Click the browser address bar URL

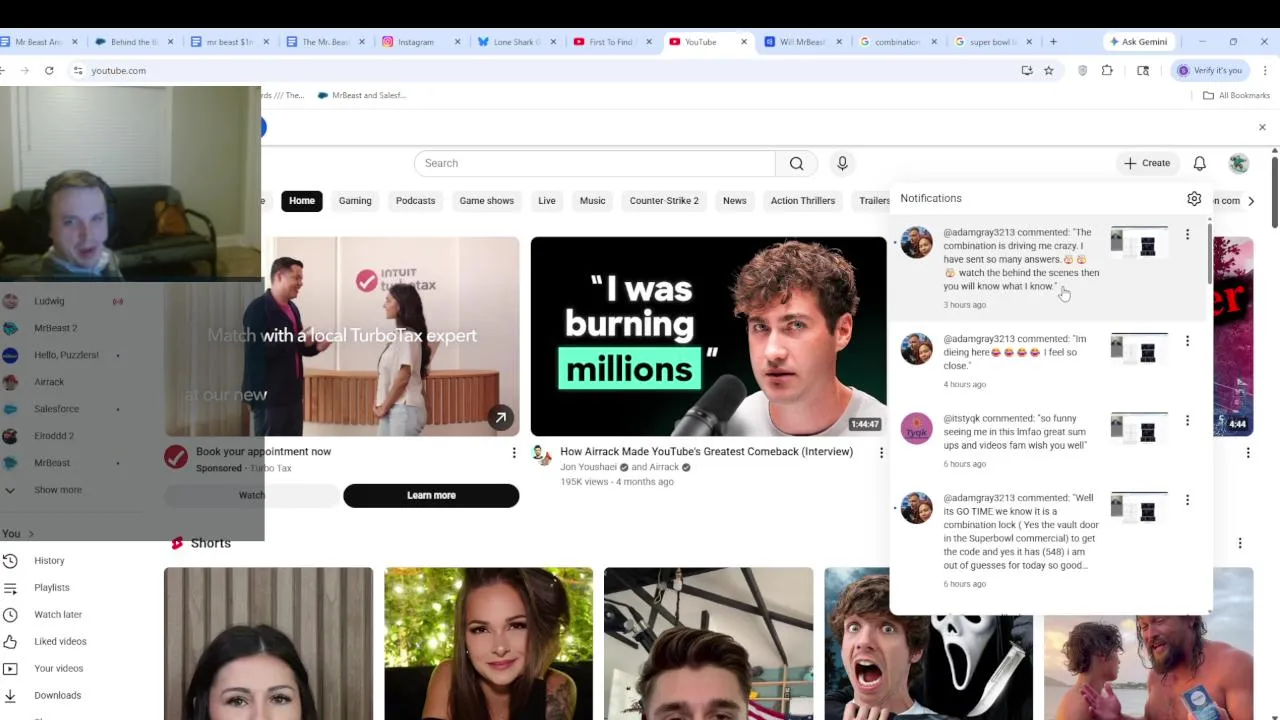click(x=119, y=70)
